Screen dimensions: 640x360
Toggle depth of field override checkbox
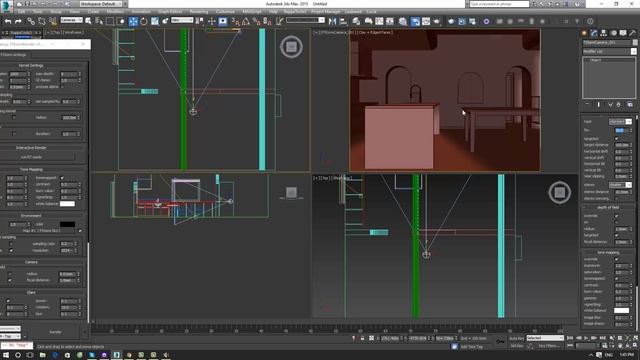pos(616,216)
